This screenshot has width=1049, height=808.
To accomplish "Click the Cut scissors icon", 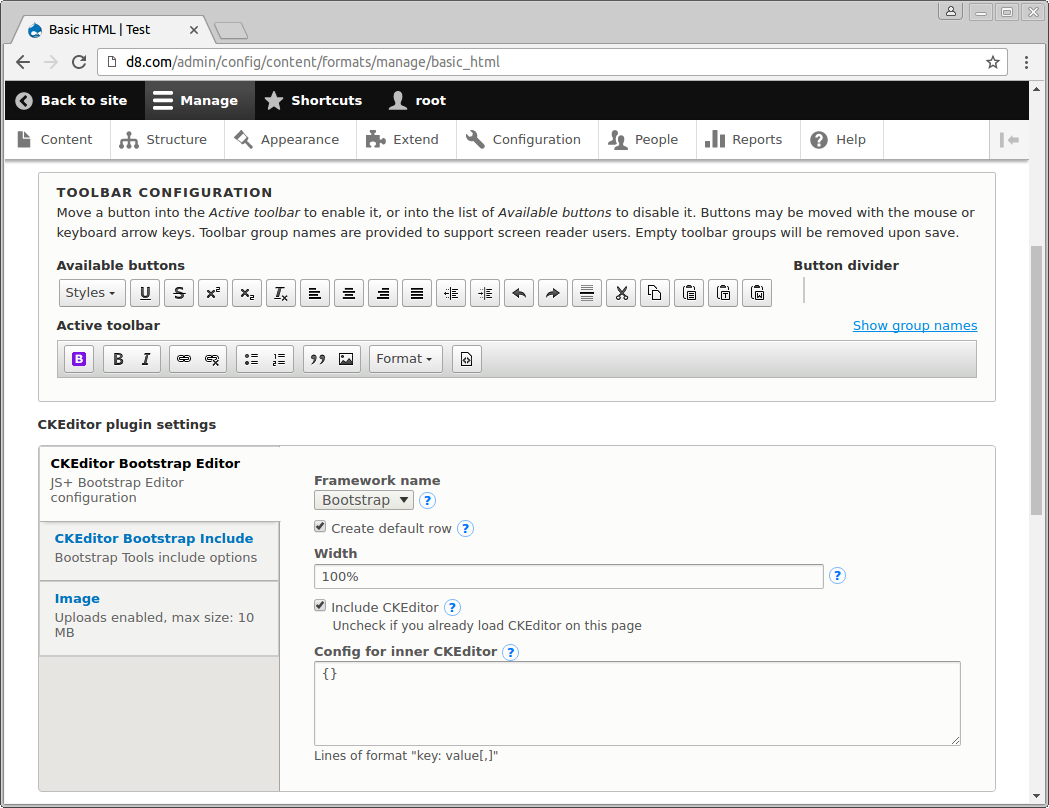I will [621, 293].
